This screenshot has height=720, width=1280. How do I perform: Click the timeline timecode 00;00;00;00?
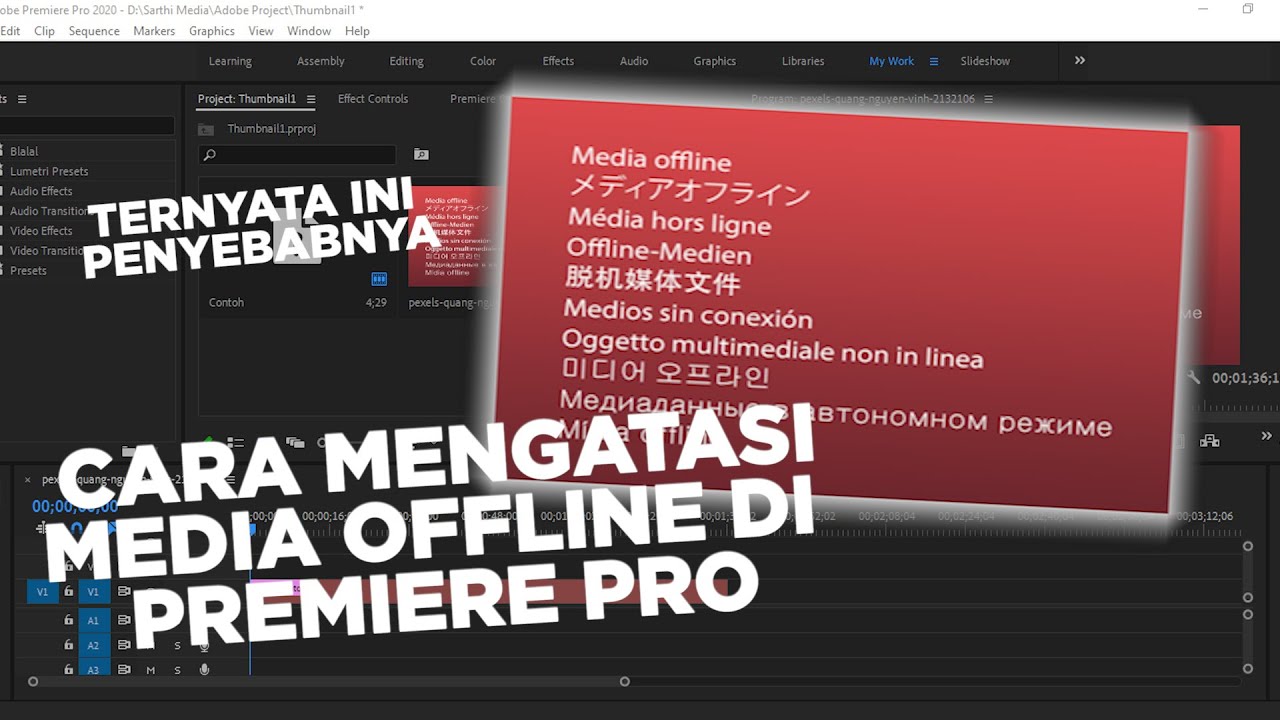coord(75,507)
